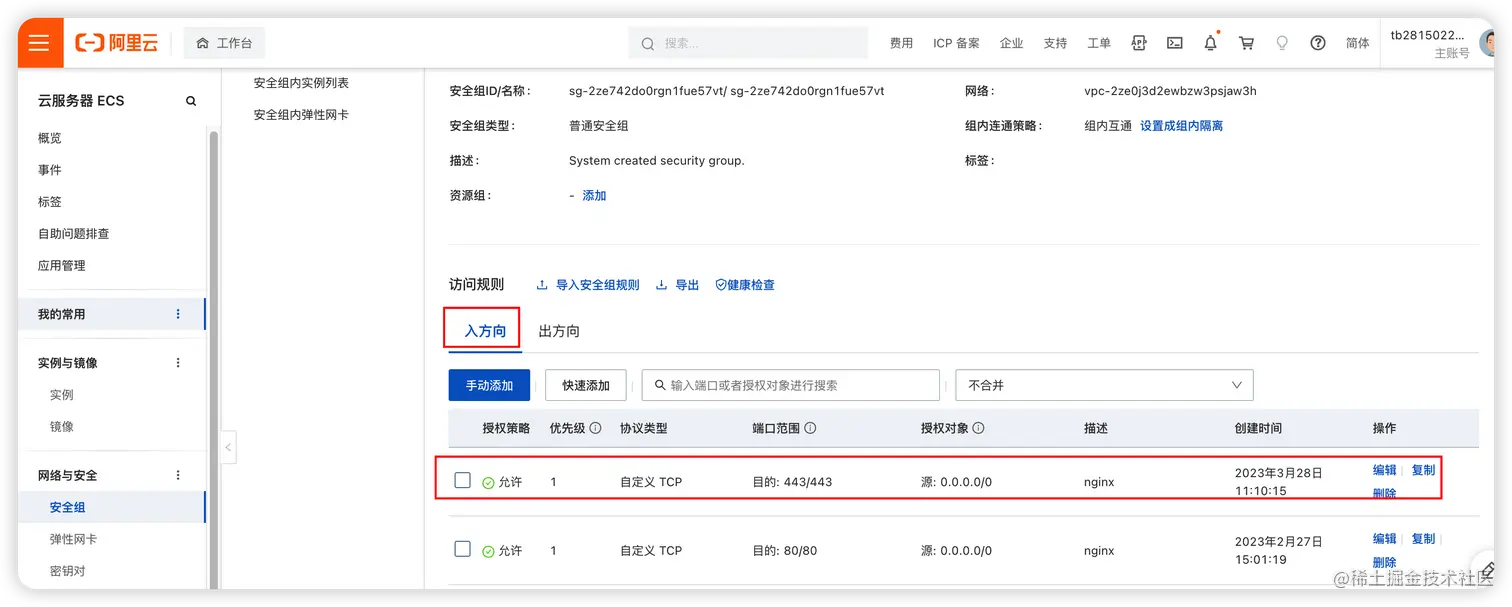Open 安全组内实例列表
Viewport: 1512px width, 607px height.
coord(301,83)
